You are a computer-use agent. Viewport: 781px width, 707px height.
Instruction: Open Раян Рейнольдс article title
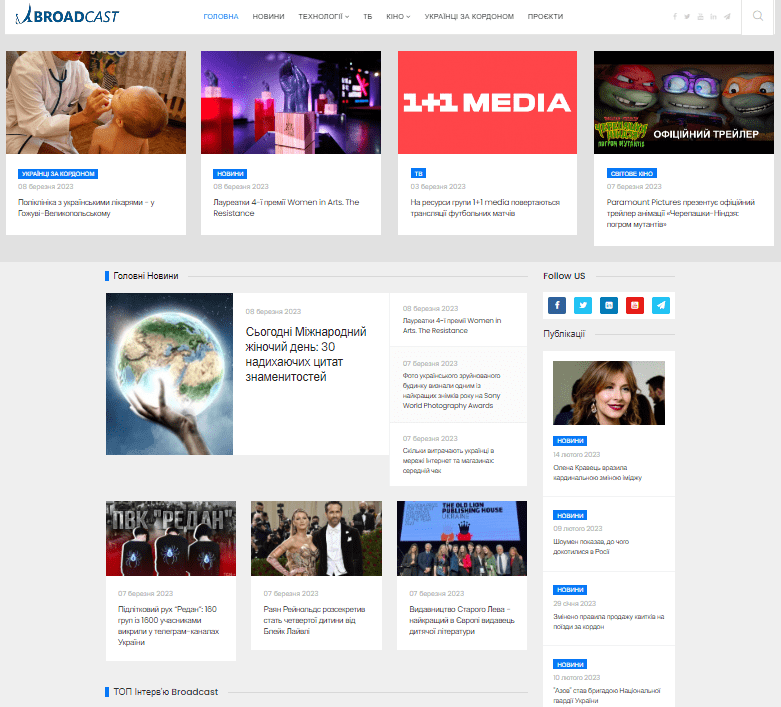tap(314, 620)
